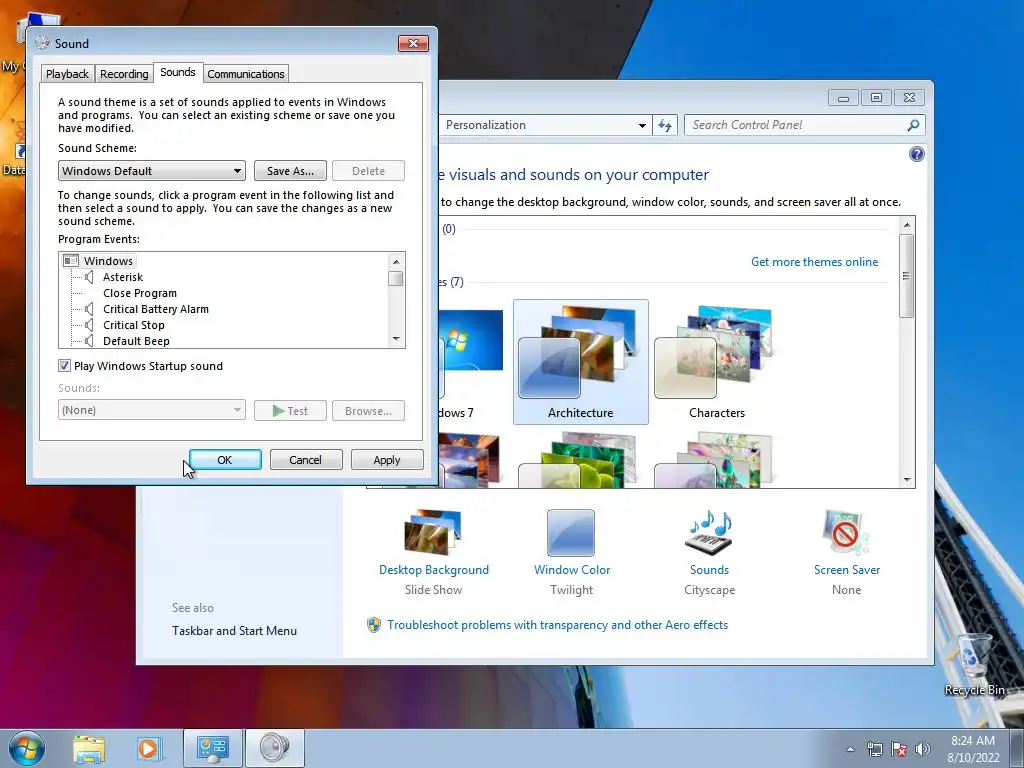Click the Delete scheme button
The width and height of the screenshot is (1024, 768).
point(368,171)
